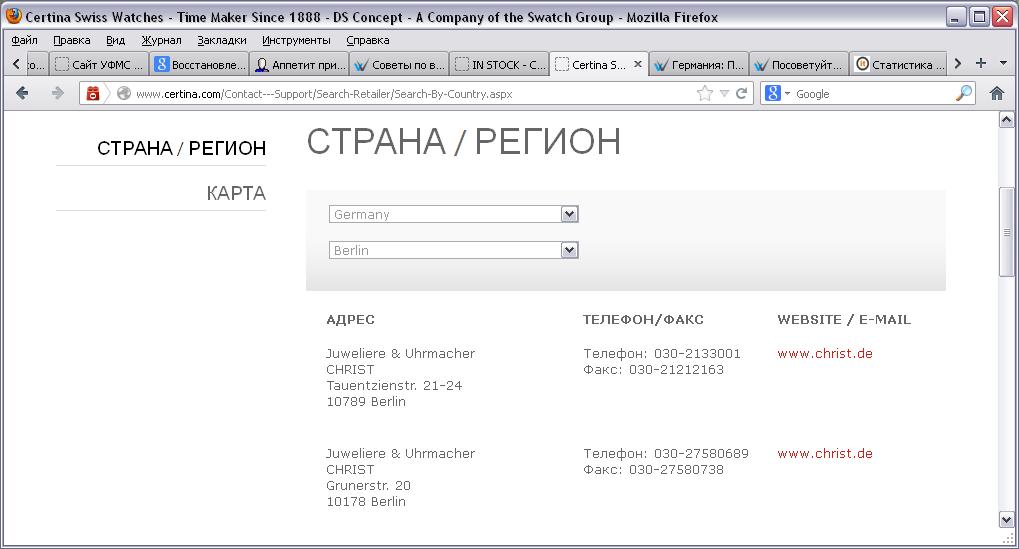Open the list-all-tabs dropdown arrow
Screen dimensions: 1019x549
(1002, 63)
